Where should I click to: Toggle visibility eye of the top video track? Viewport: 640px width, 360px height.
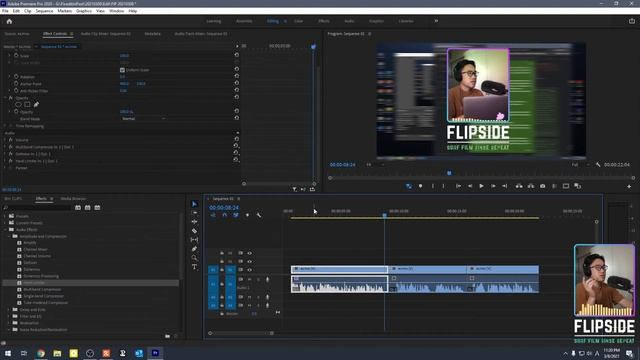pyautogui.click(x=249, y=253)
